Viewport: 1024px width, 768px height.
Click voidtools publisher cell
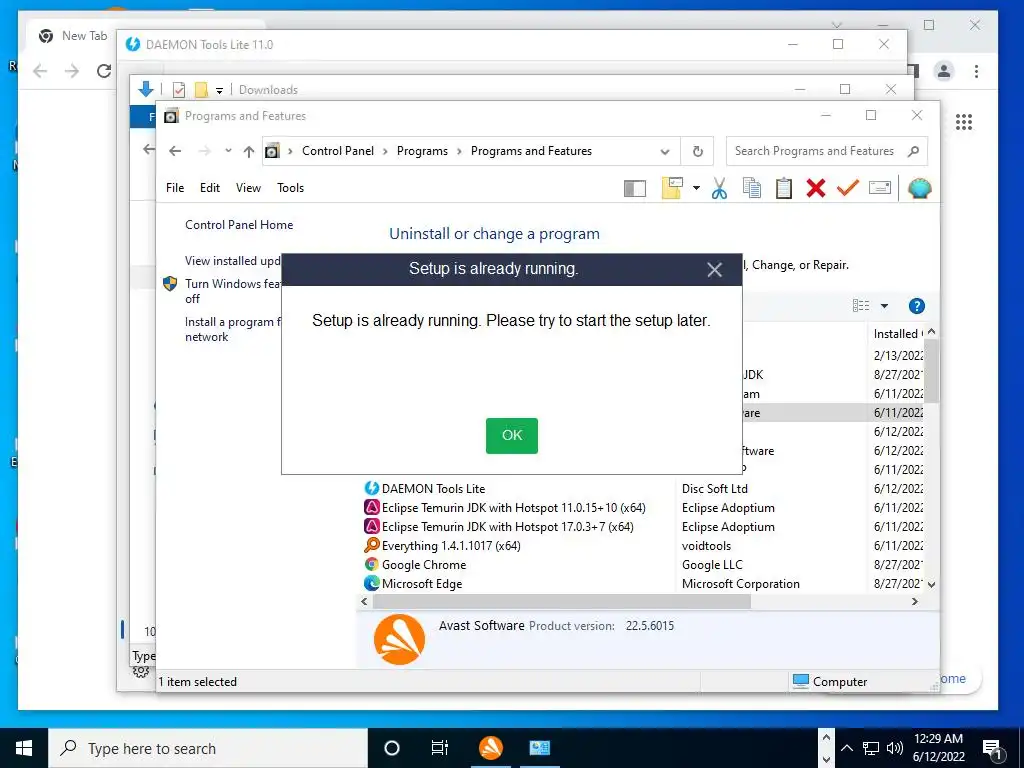[x=706, y=545]
